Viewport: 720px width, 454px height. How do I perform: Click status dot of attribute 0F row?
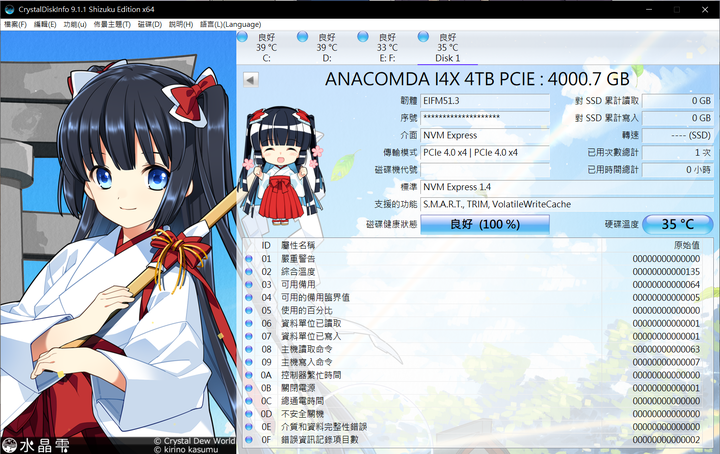[249, 440]
